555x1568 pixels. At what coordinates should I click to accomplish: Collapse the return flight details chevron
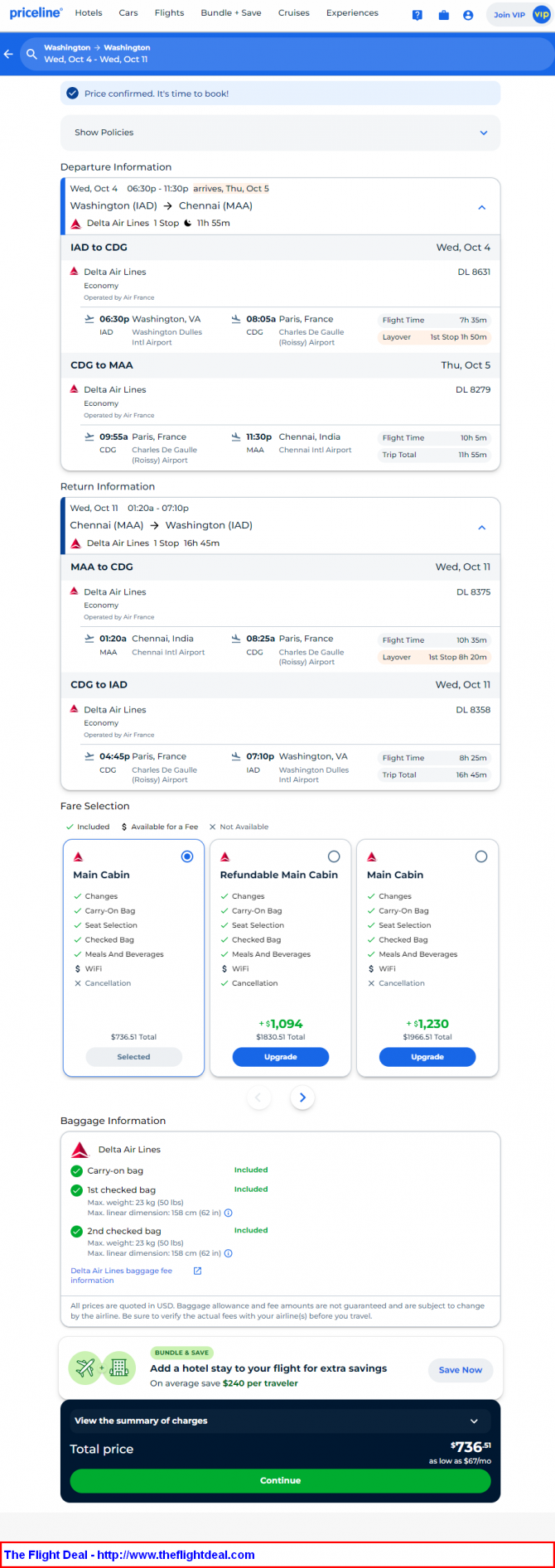482,528
